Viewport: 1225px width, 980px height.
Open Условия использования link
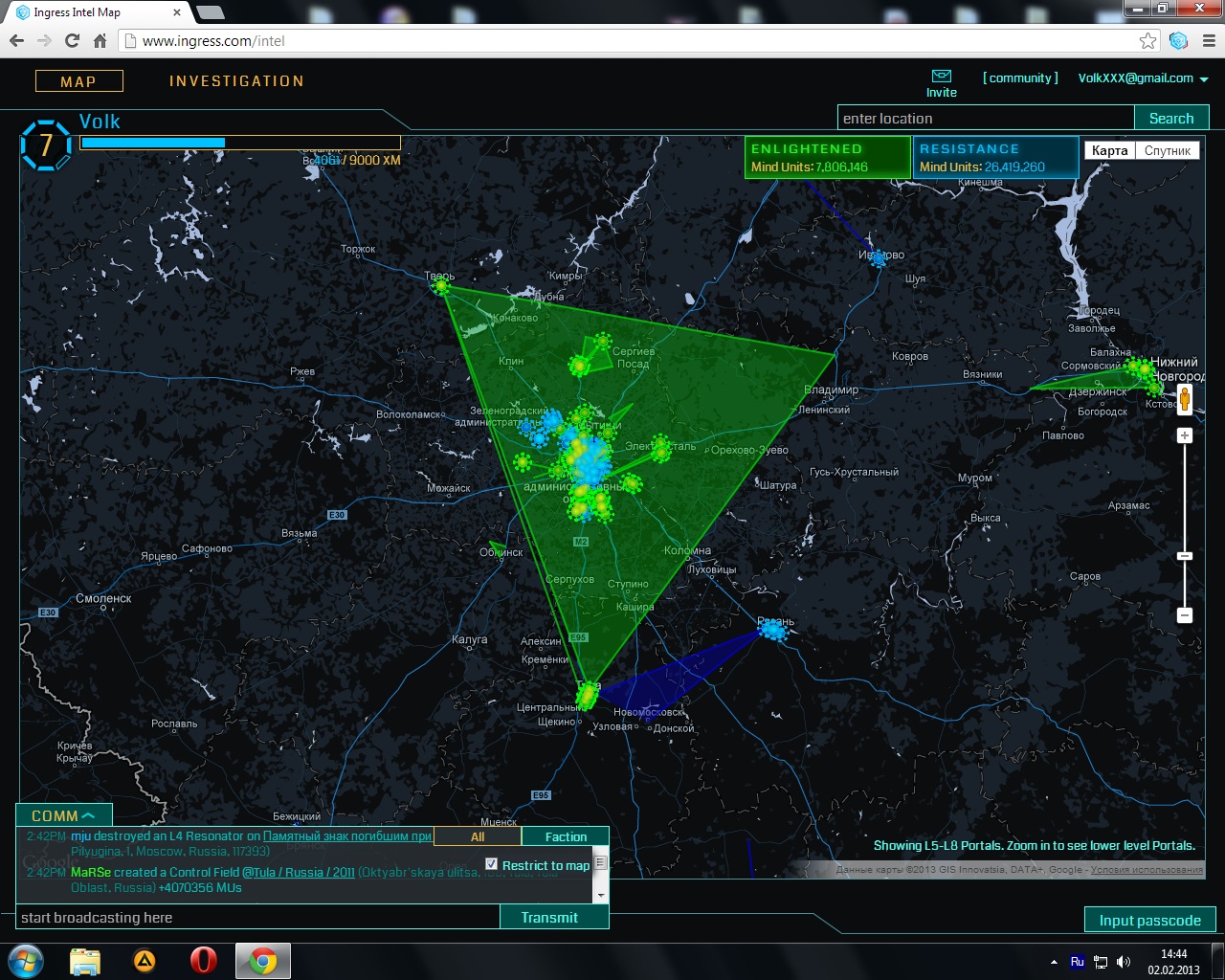[x=1147, y=870]
